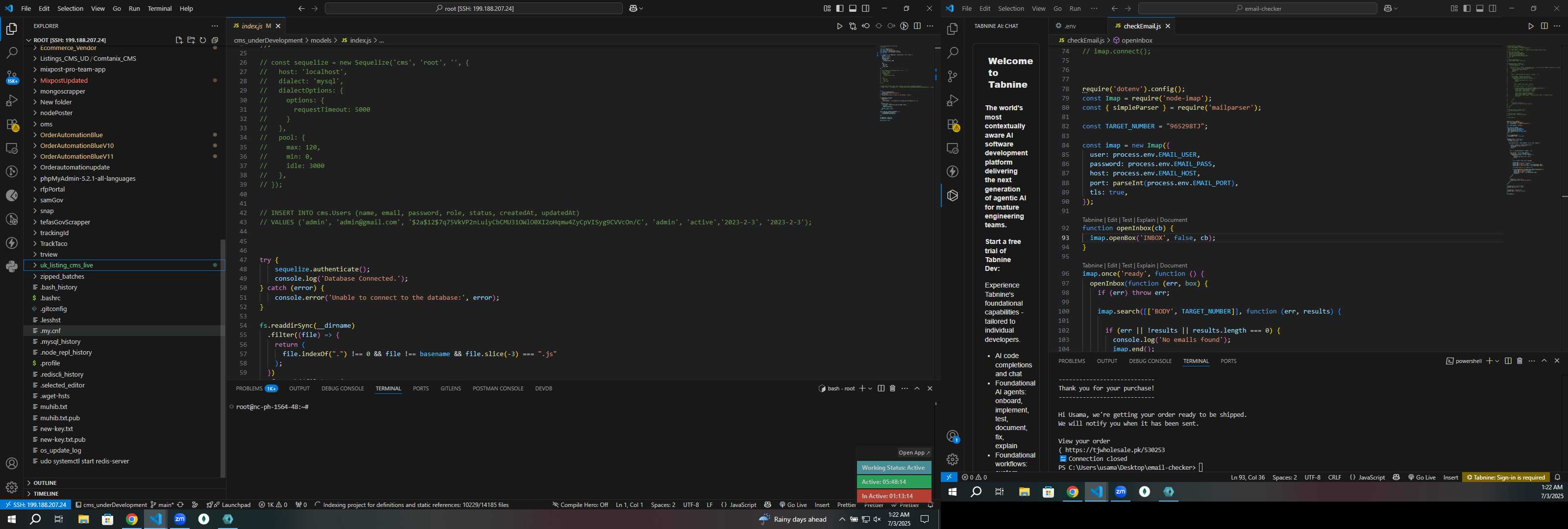Click Copilot icon in left title bar
The image size is (1568, 529).
(x=633, y=8)
